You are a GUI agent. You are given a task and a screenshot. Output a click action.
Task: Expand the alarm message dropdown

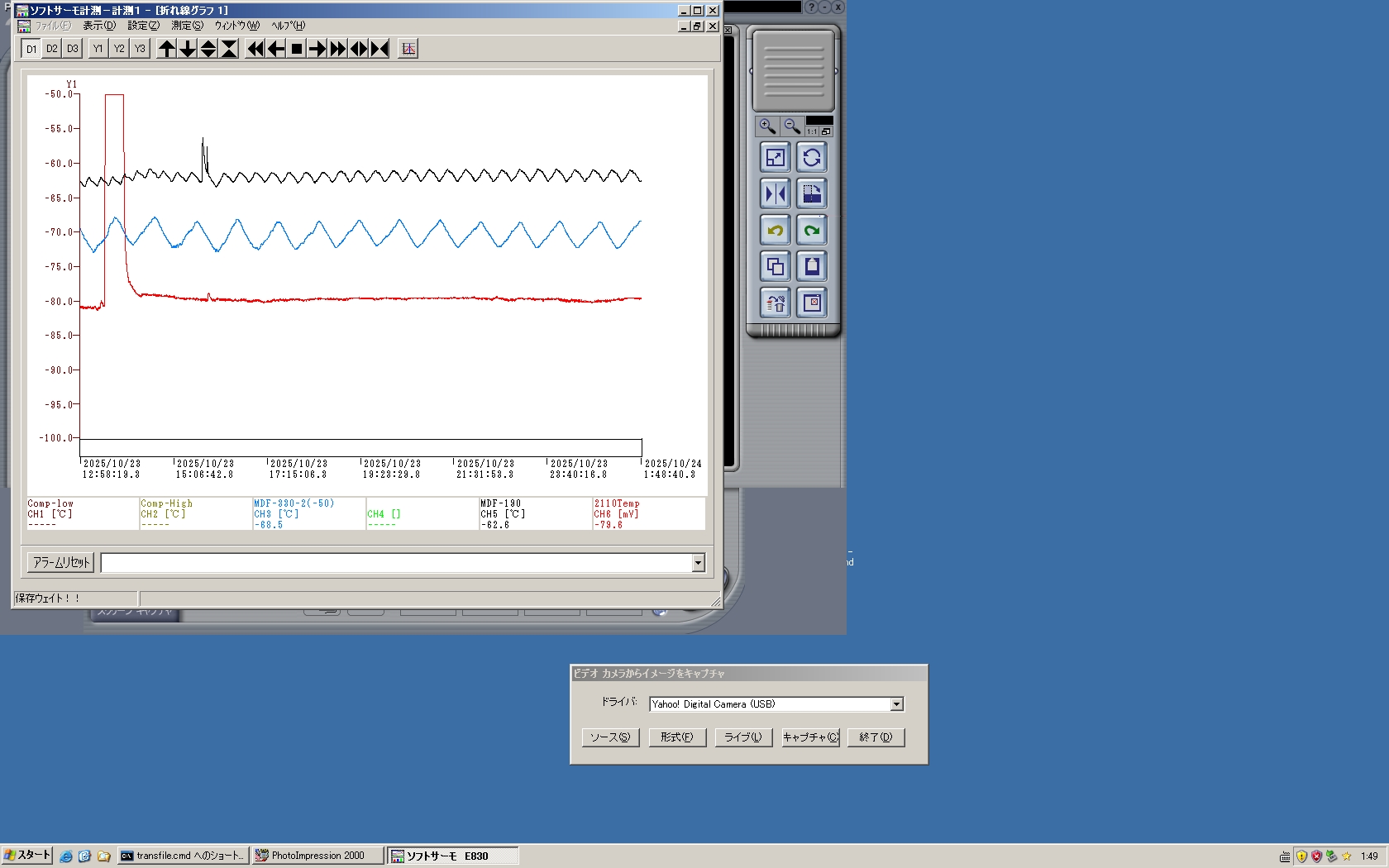click(x=698, y=563)
